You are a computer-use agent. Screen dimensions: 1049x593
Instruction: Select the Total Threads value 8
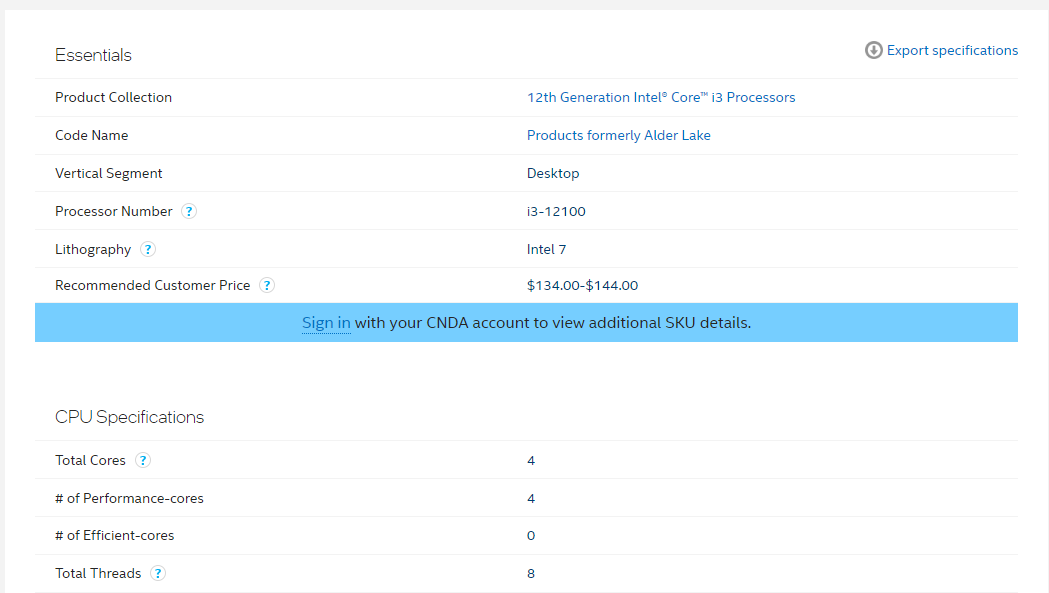[x=531, y=574]
